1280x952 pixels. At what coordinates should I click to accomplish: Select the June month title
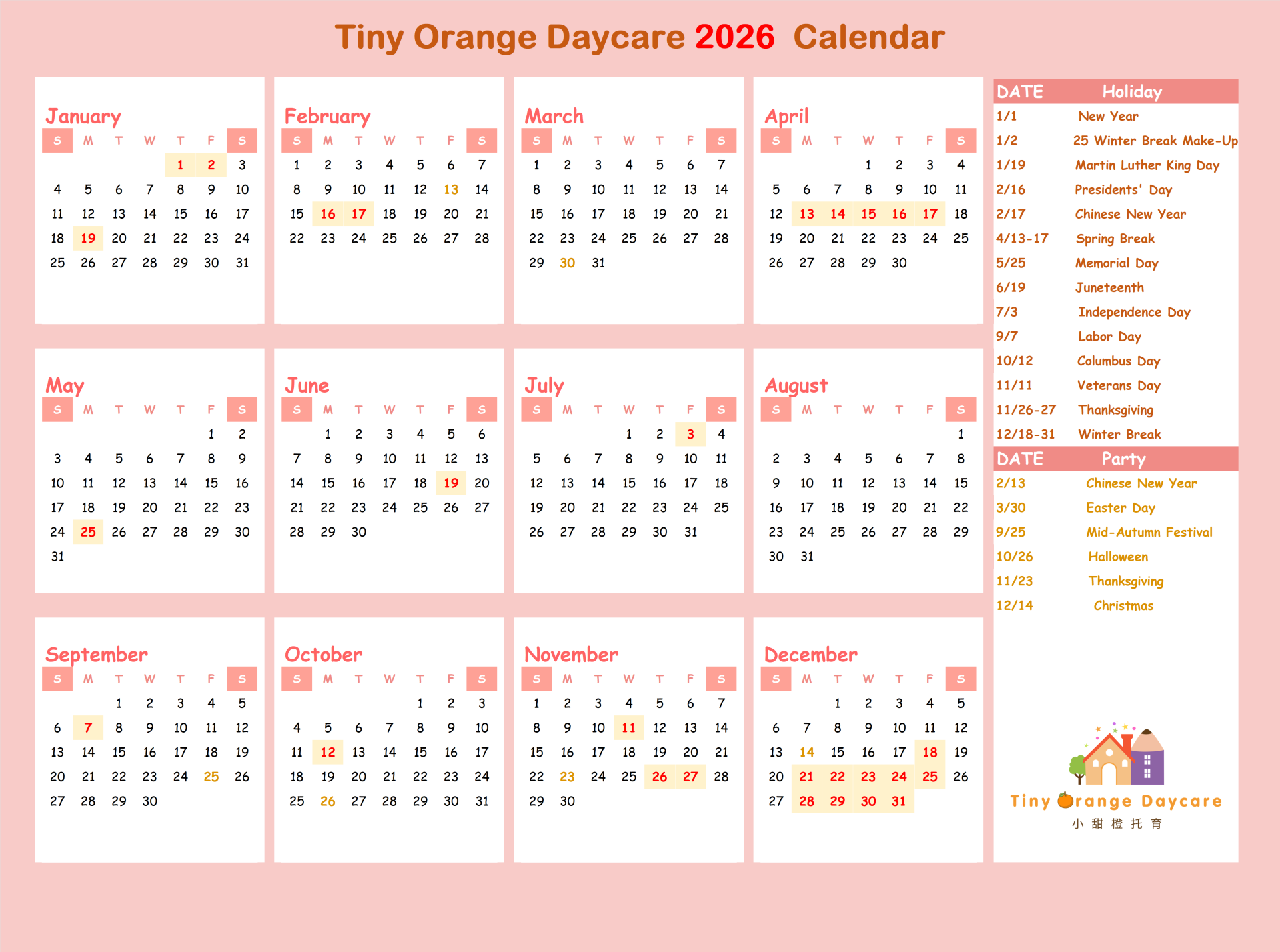click(307, 385)
